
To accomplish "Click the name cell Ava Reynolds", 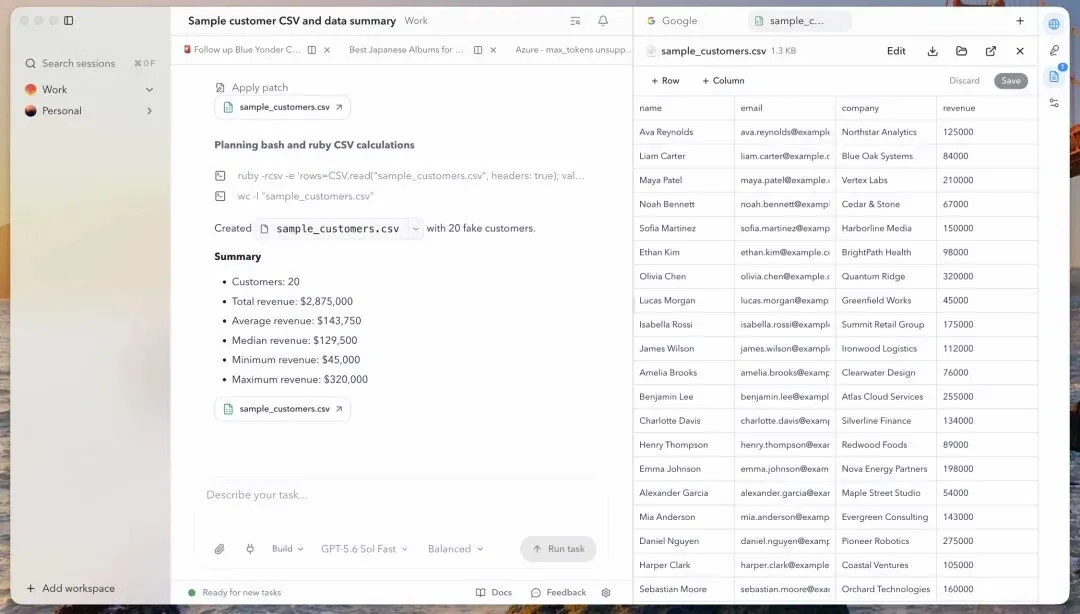I will click(684, 132).
